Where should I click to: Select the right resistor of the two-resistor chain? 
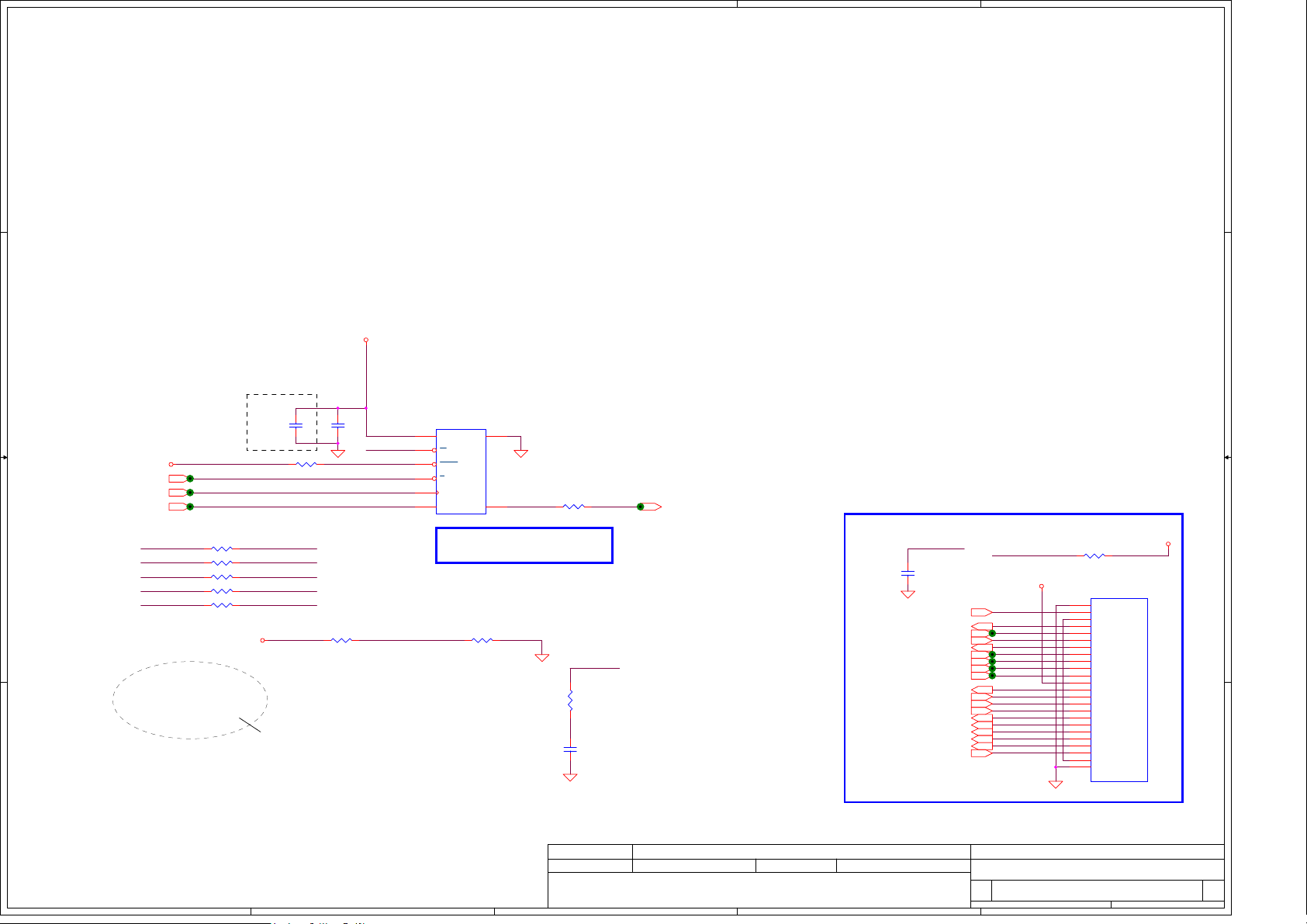point(482,641)
